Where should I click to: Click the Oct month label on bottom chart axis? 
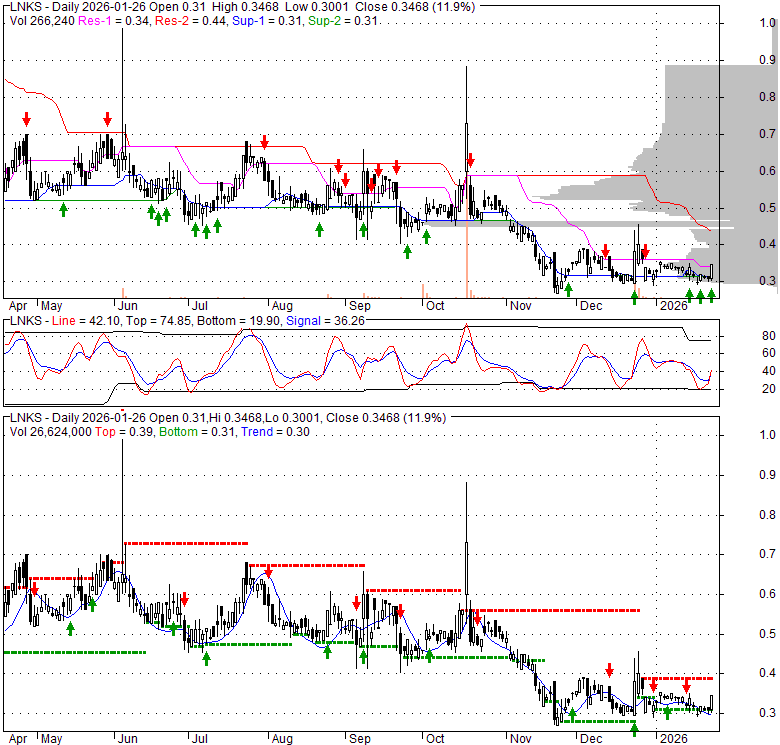click(433, 739)
